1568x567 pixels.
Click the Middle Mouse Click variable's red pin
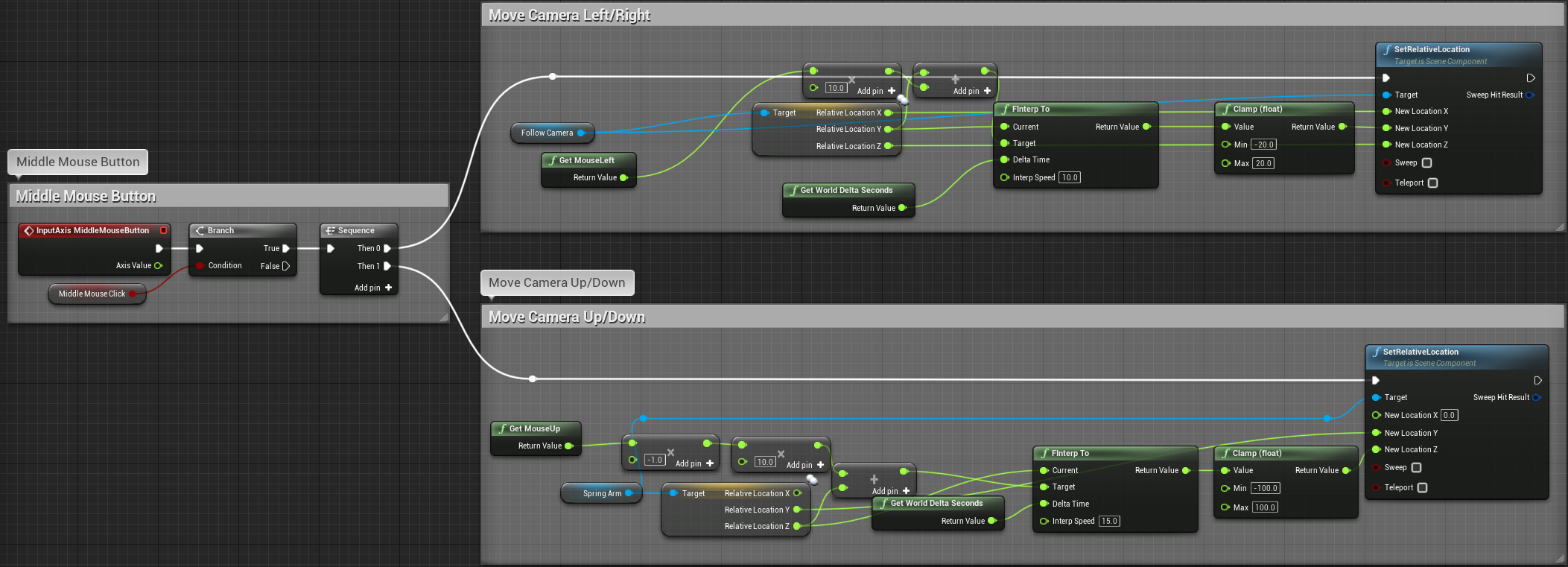click(133, 294)
